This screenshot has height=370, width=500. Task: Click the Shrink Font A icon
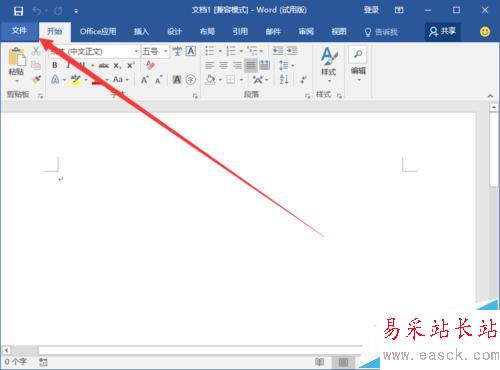tap(158, 80)
